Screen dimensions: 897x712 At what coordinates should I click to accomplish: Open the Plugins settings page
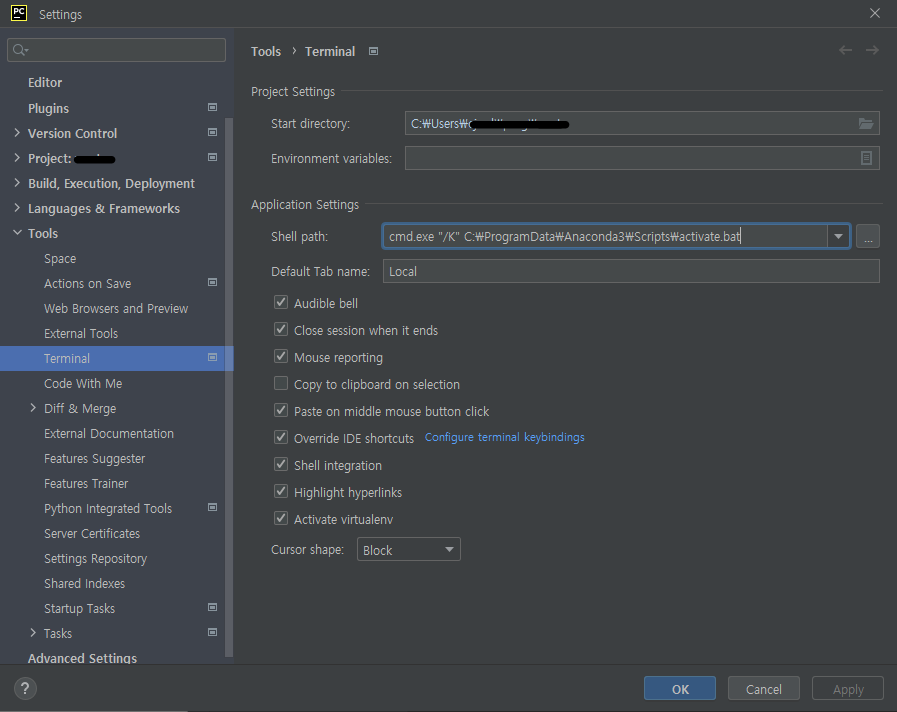[49, 108]
